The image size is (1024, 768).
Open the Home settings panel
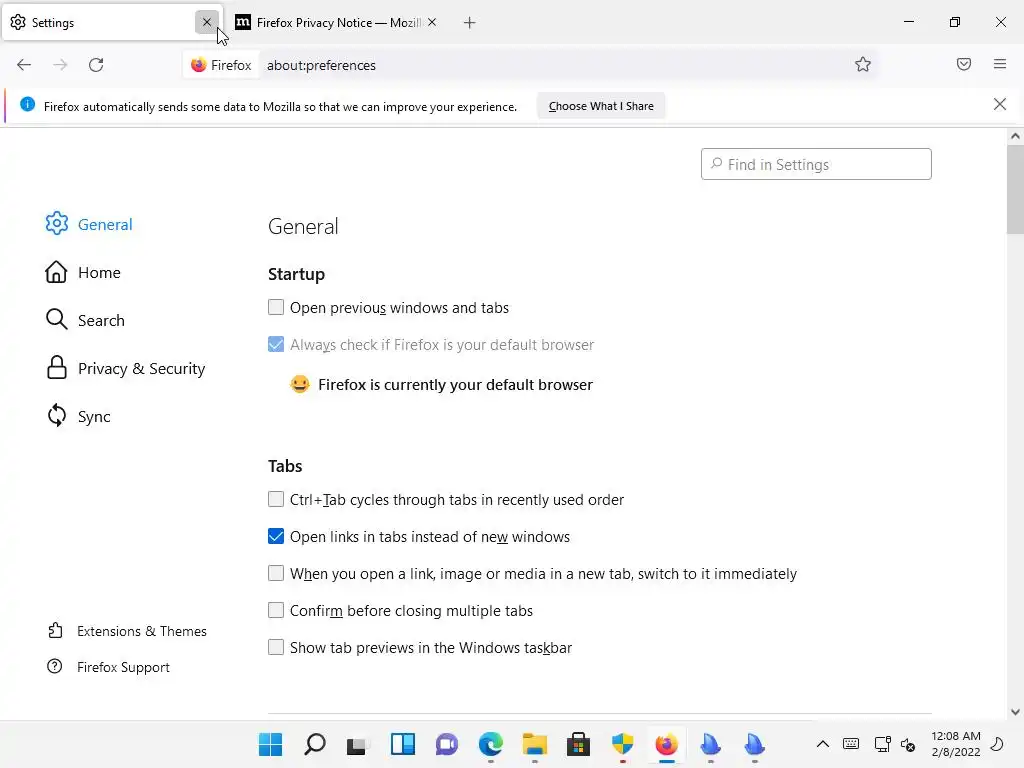pyautogui.click(x=83, y=272)
